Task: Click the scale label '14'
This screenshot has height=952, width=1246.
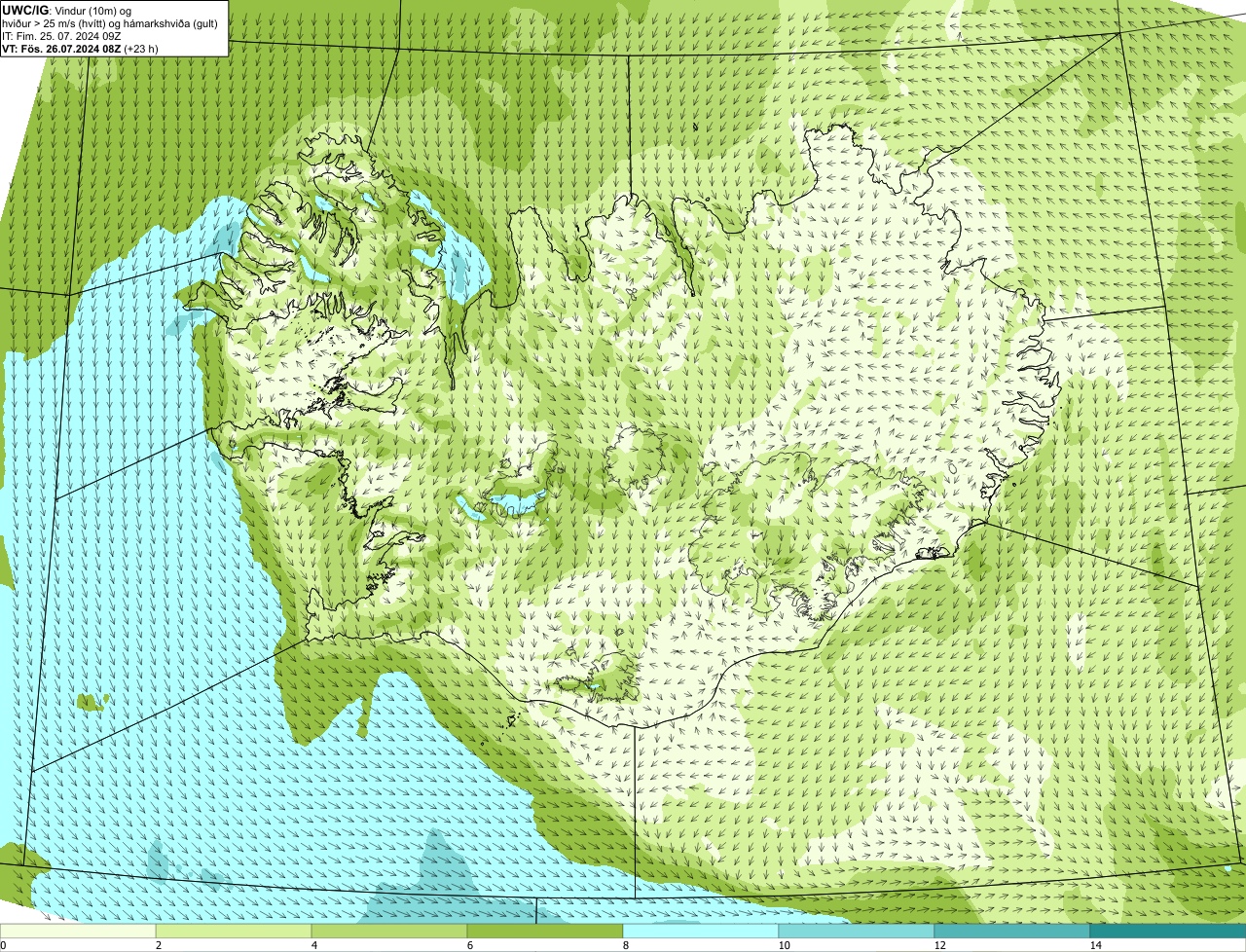Action: 1095,945
